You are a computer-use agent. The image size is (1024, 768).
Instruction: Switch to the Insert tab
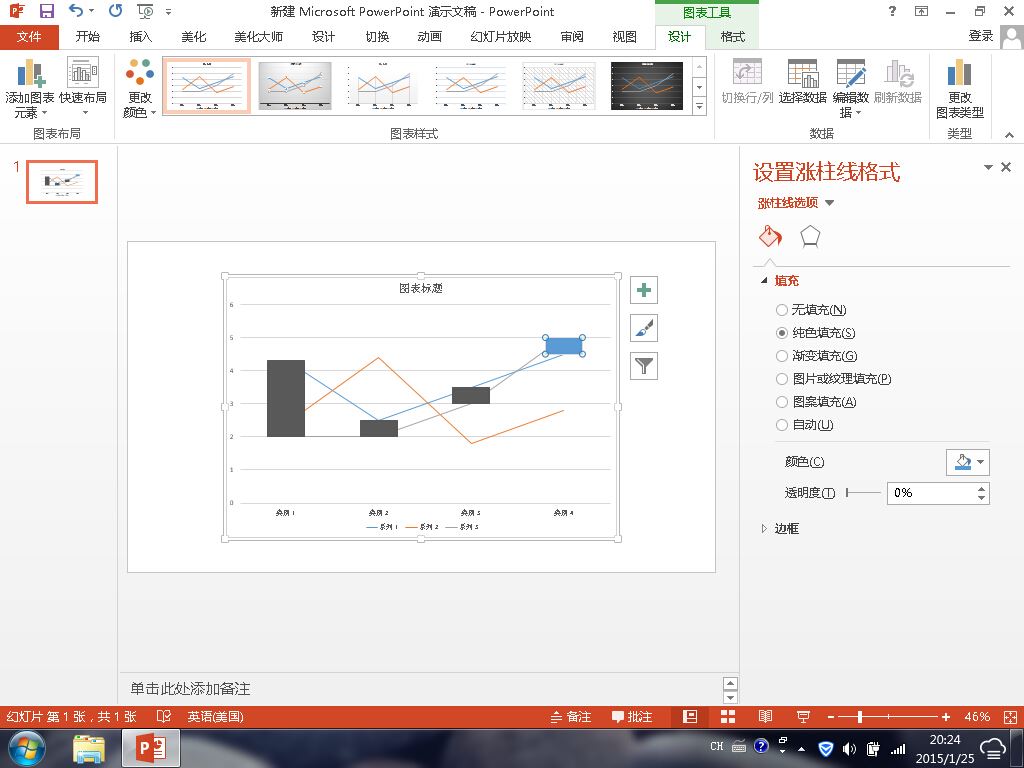[140, 37]
